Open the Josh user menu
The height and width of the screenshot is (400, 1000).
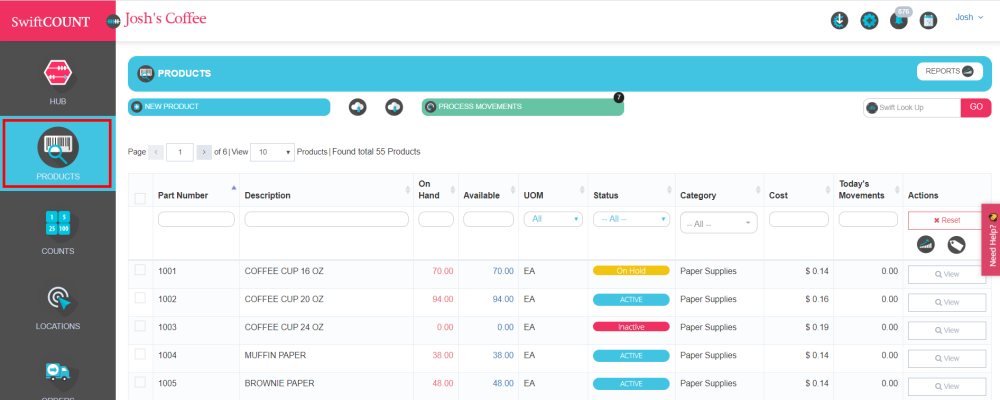pyautogui.click(x=969, y=17)
